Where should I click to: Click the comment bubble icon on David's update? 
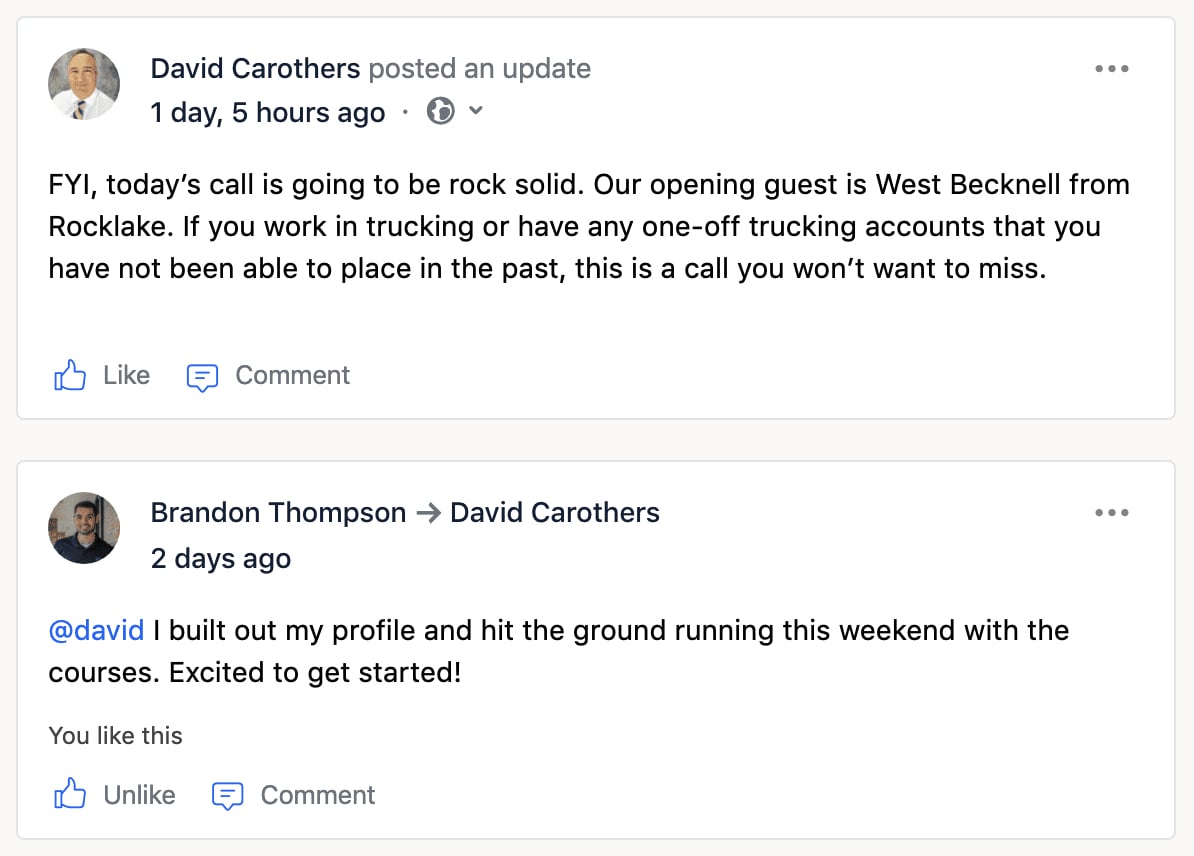[202, 377]
